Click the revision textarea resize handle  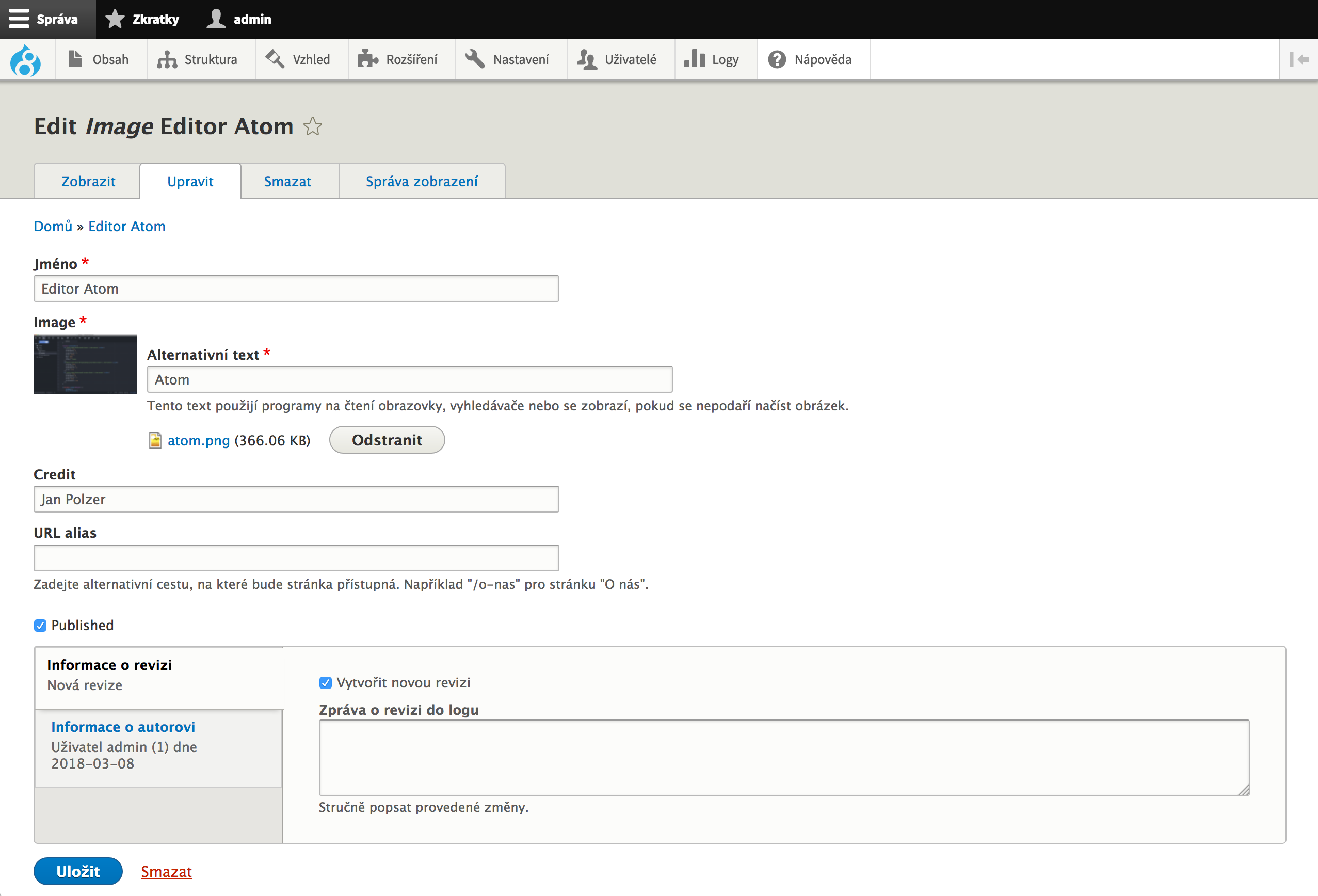point(1243,789)
